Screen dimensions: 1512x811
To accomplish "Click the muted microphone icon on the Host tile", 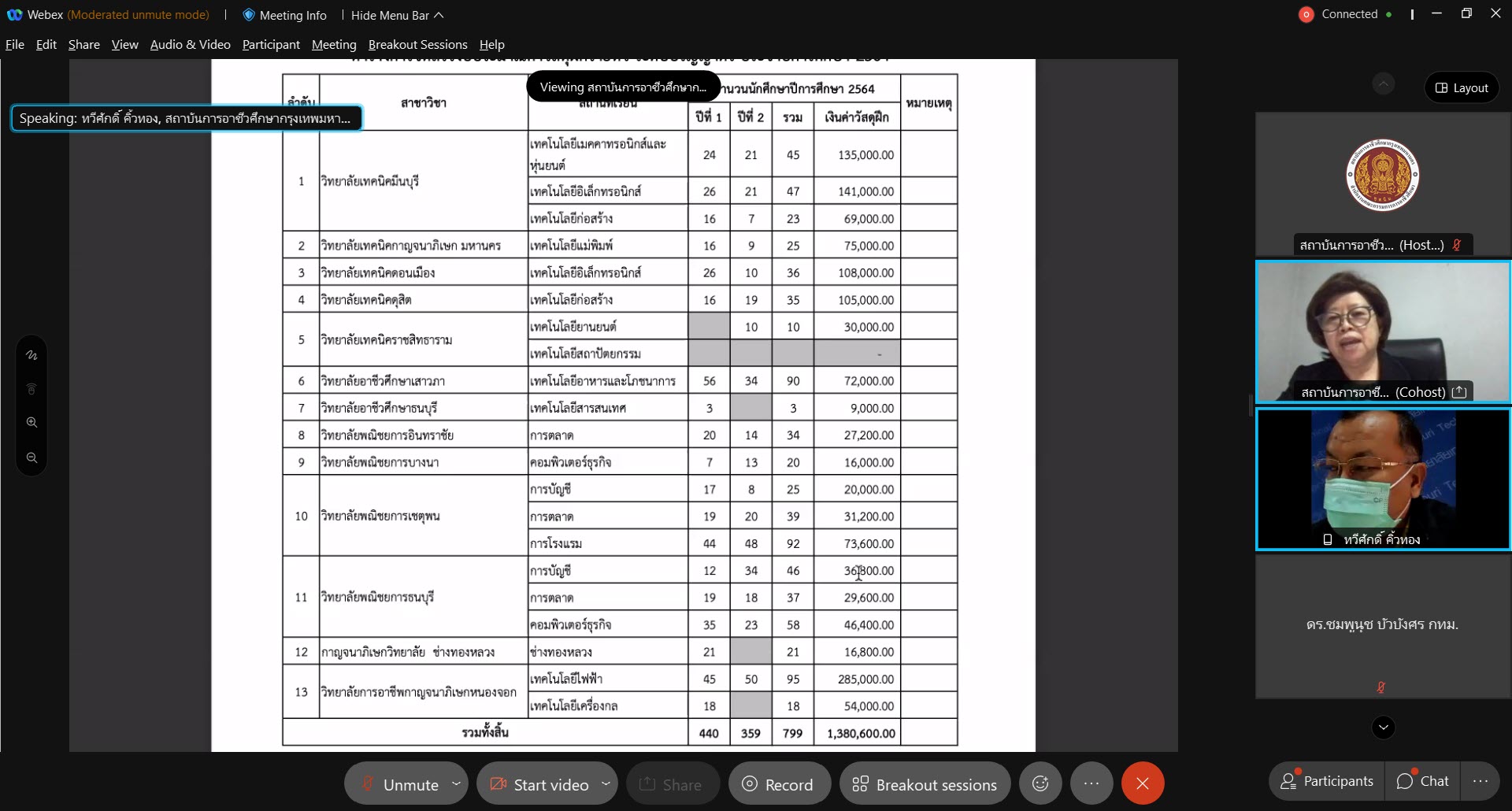I will tap(1457, 245).
